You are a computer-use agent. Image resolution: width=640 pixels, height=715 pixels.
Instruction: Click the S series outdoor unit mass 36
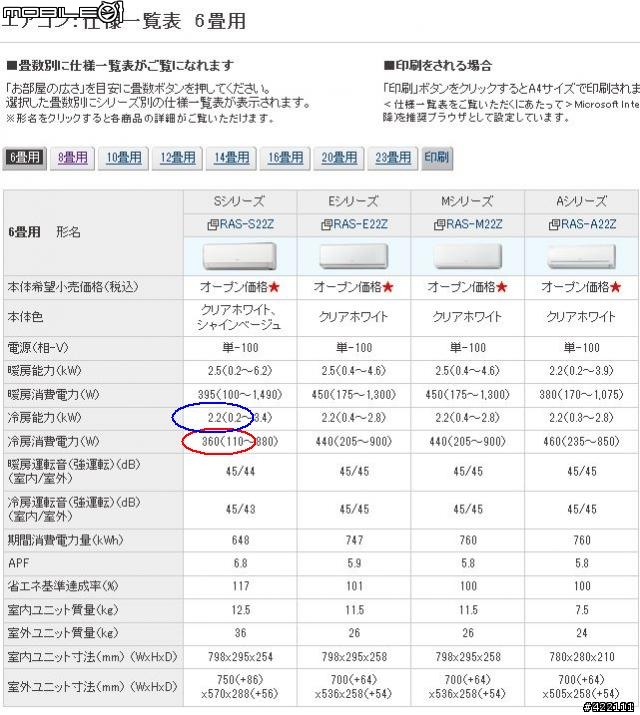(240, 633)
